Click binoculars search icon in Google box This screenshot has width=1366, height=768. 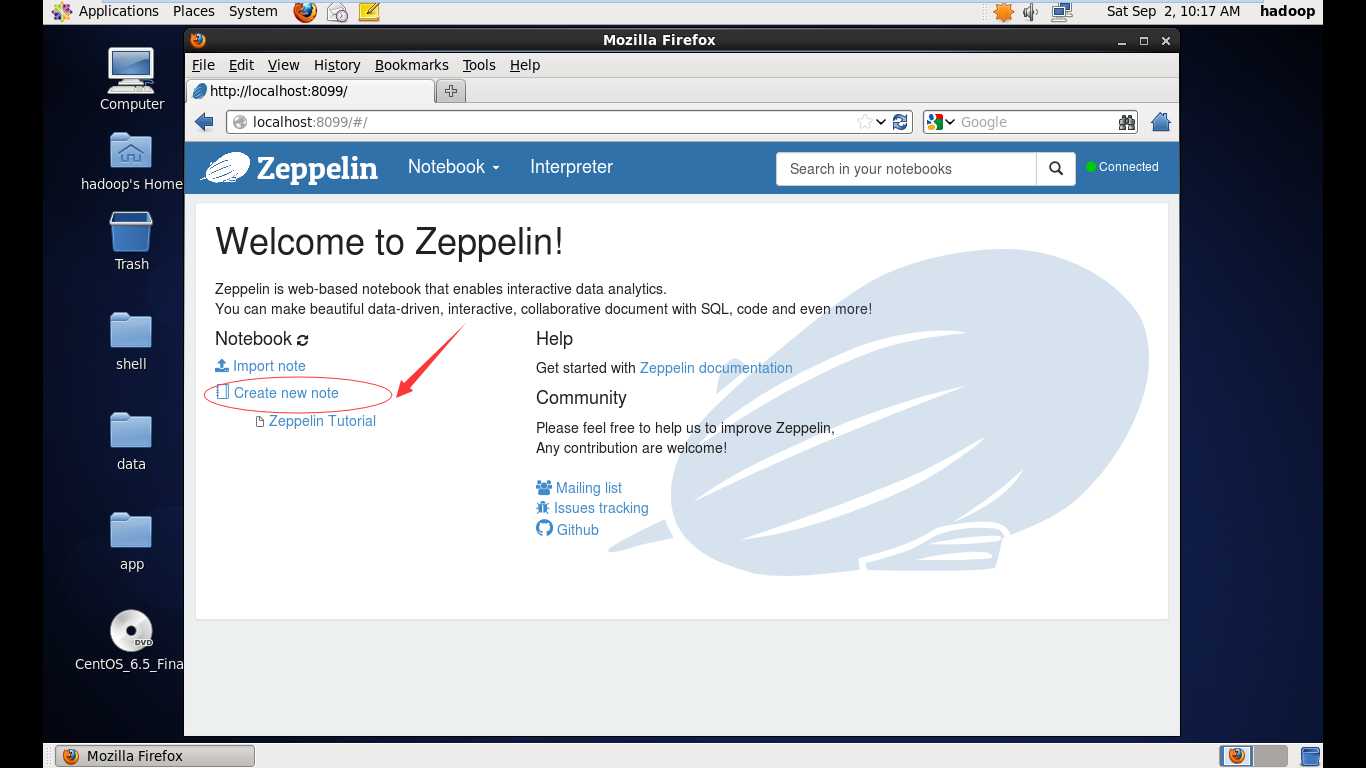coord(1127,122)
